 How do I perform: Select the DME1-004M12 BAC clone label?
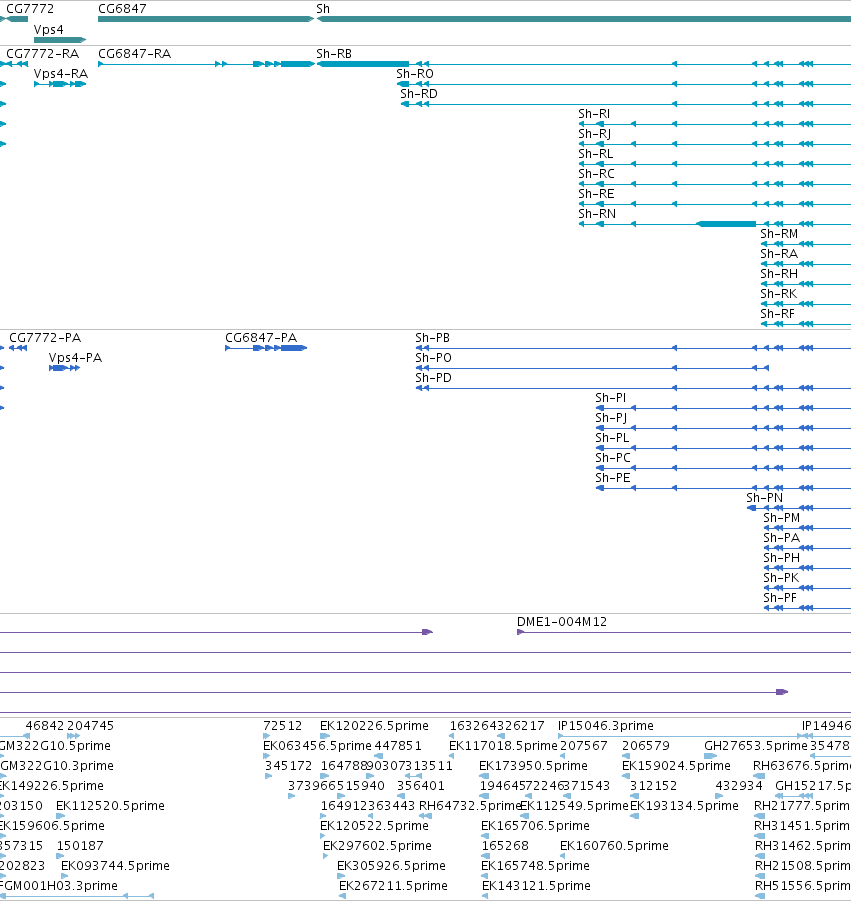point(562,622)
